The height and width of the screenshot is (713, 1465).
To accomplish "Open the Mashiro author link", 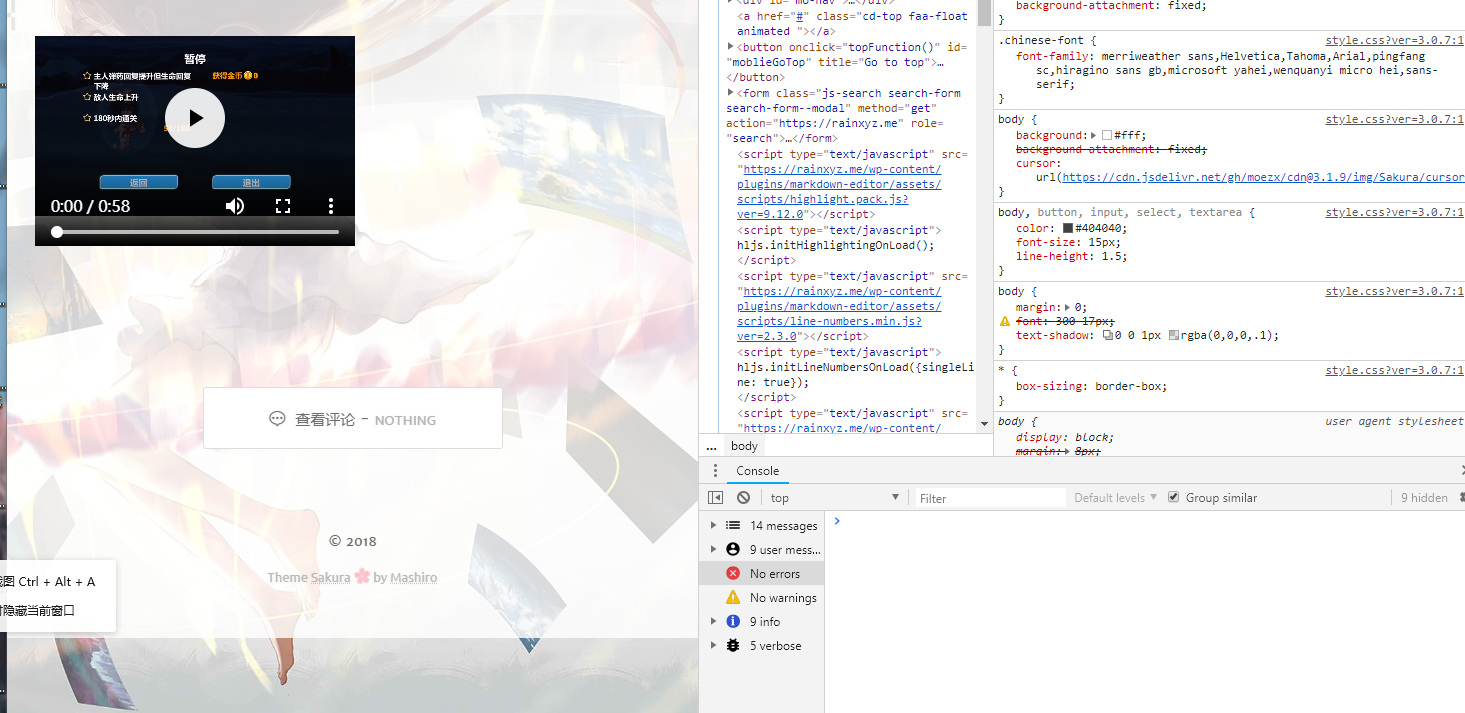I will point(413,577).
